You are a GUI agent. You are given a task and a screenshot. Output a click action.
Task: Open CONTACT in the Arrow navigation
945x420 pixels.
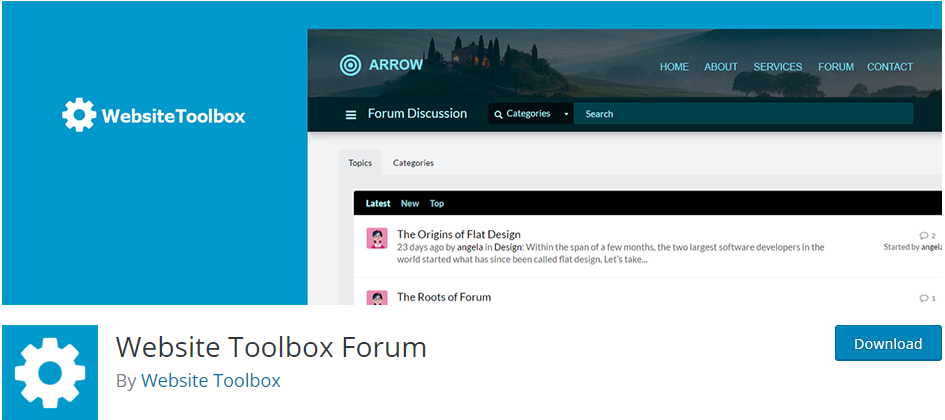pyautogui.click(x=890, y=67)
